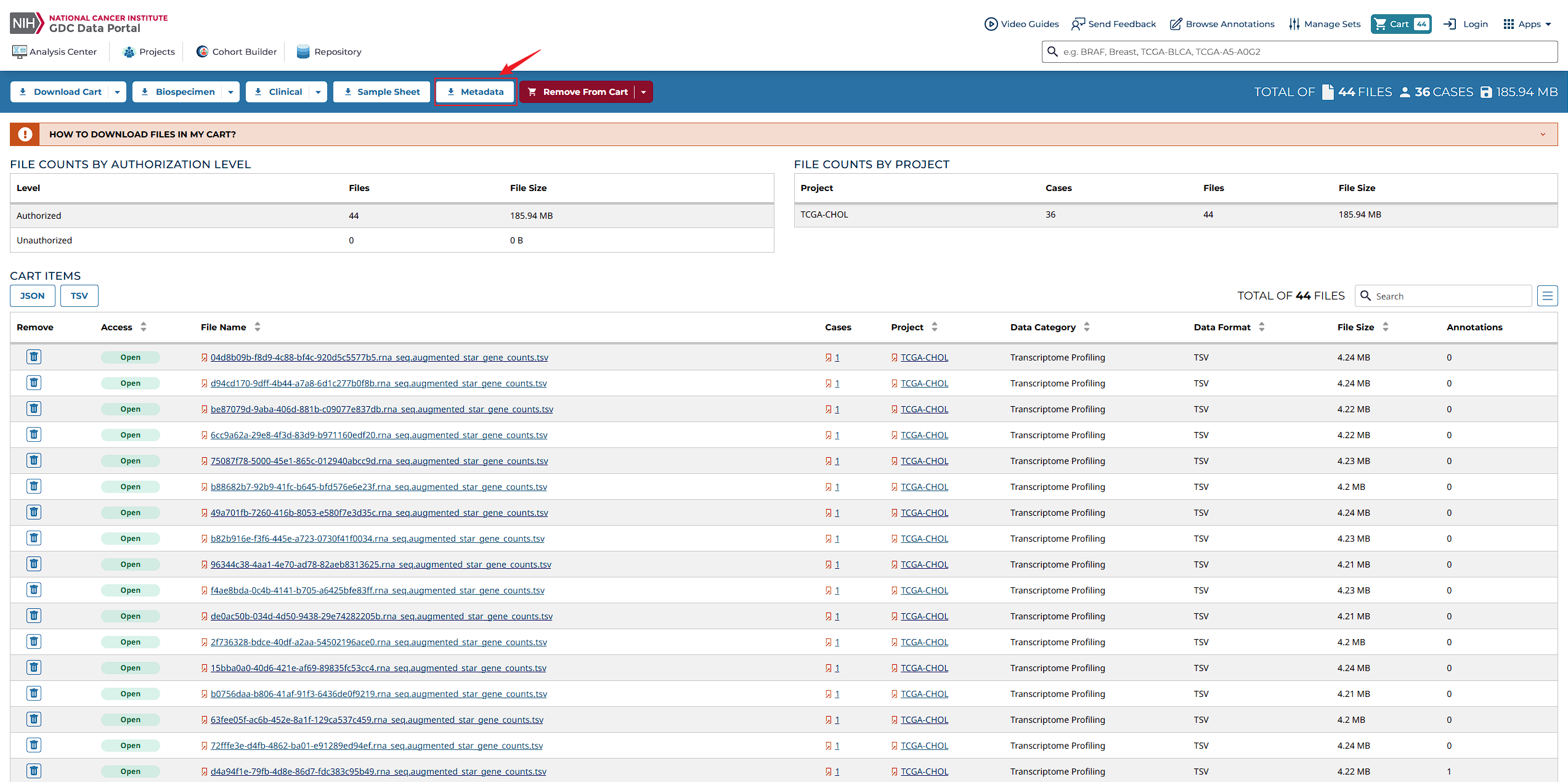Remove file 96344c38 via its trash icon
The height and width of the screenshot is (782, 1568).
[x=34, y=564]
